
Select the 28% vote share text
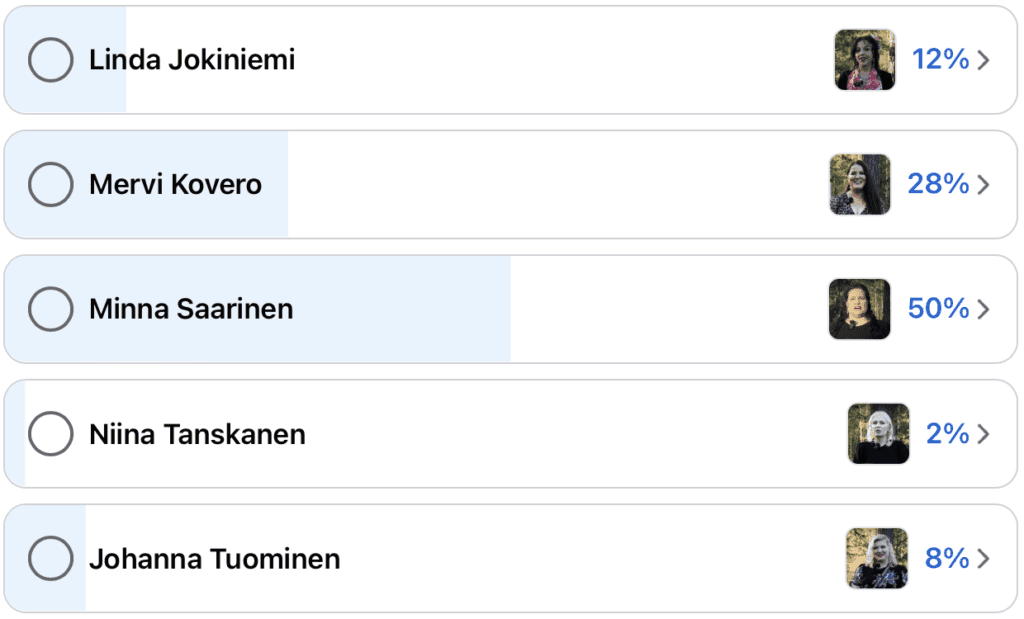(940, 184)
